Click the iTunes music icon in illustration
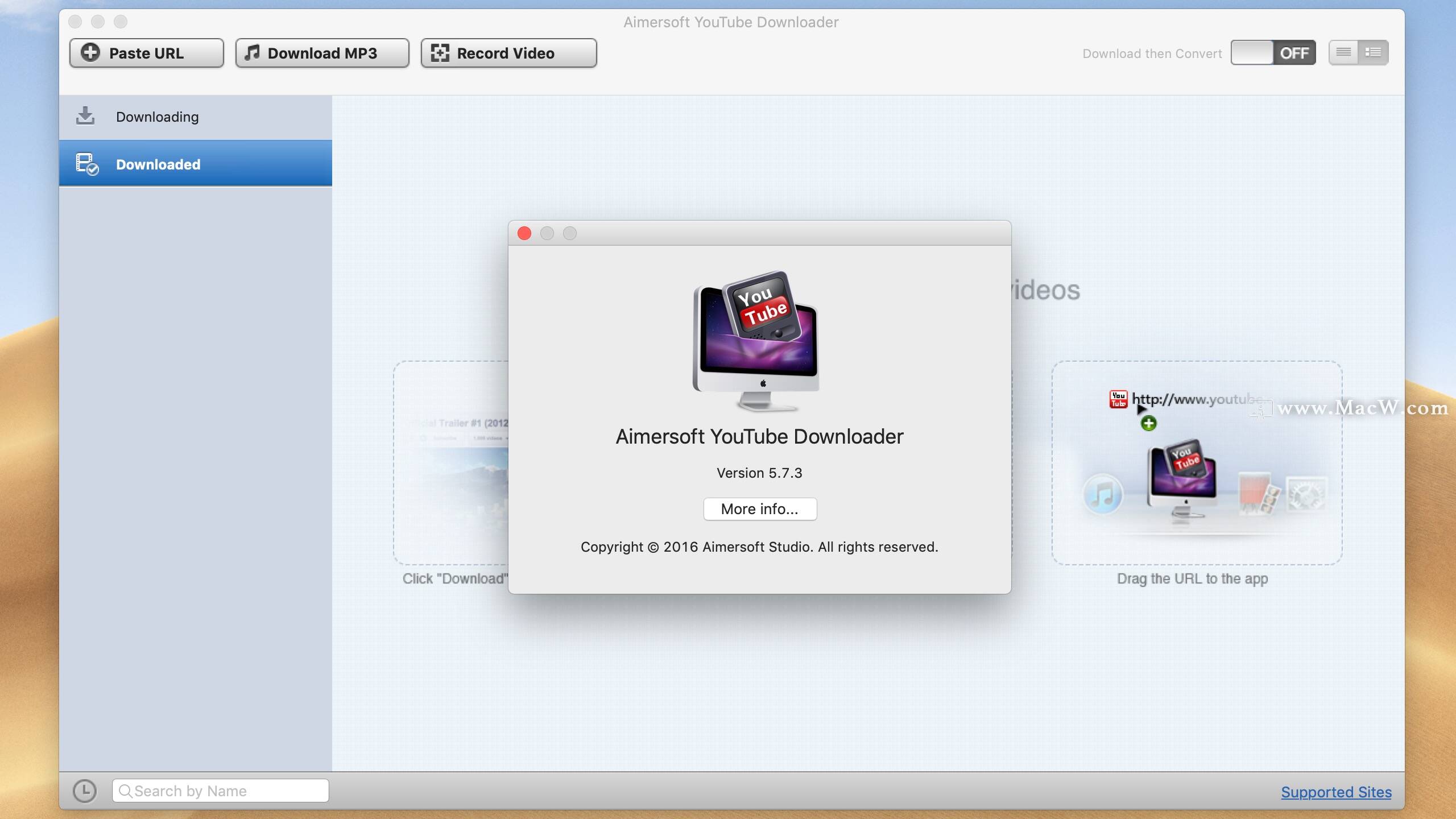This screenshot has width=1456, height=819. tap(1103, 494)
